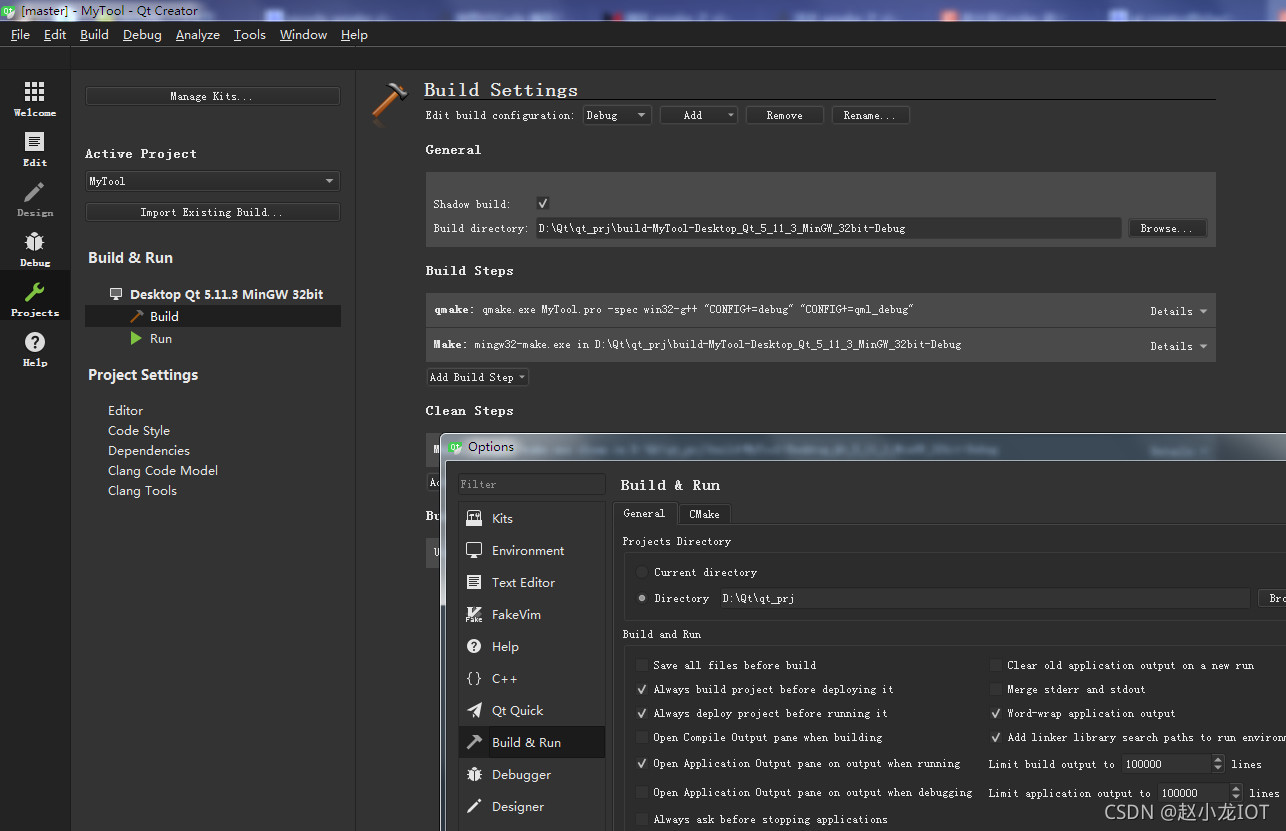Click Remove build configuration

(x=784, y=115)
